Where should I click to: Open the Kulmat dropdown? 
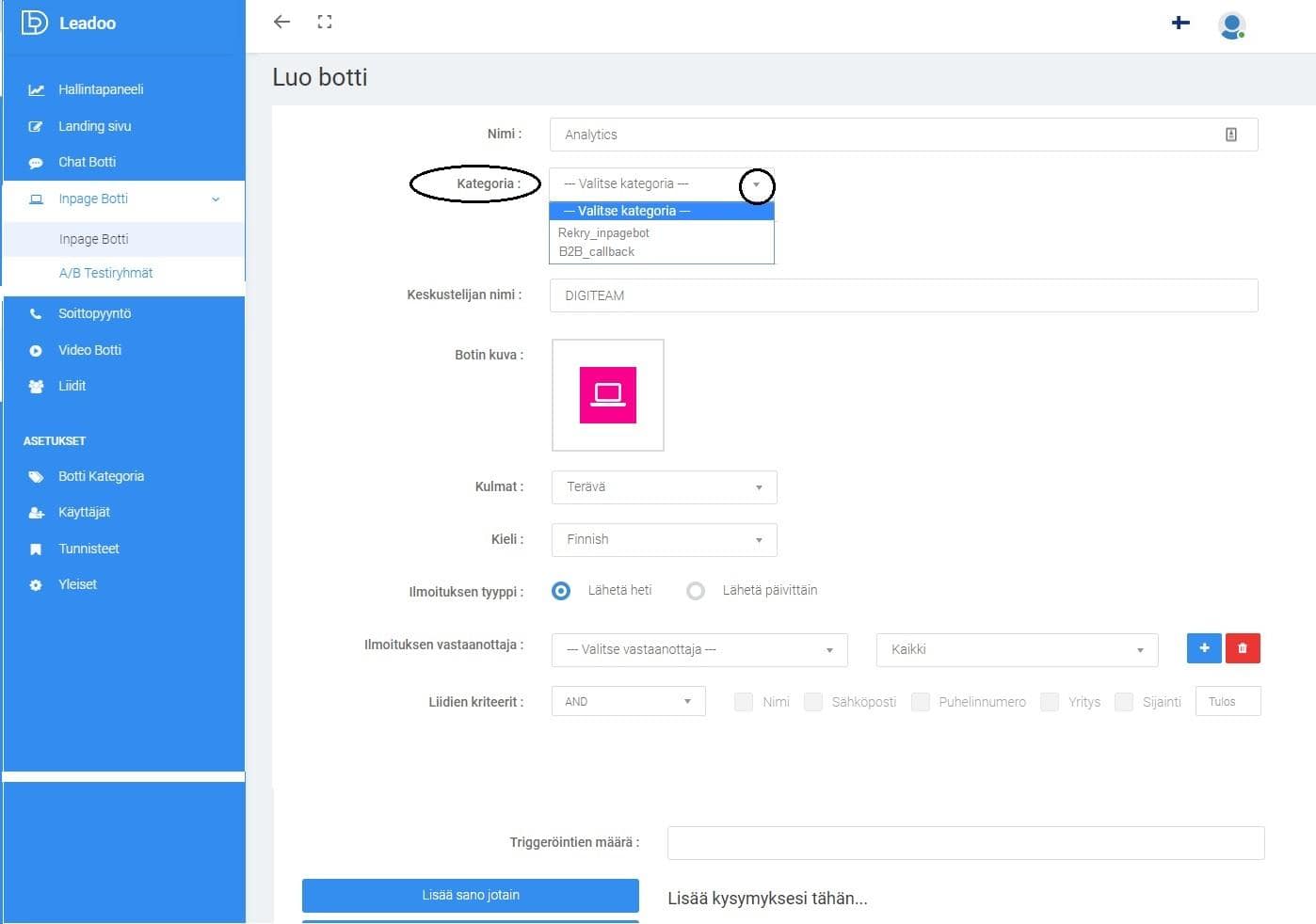tap(664, 487)
